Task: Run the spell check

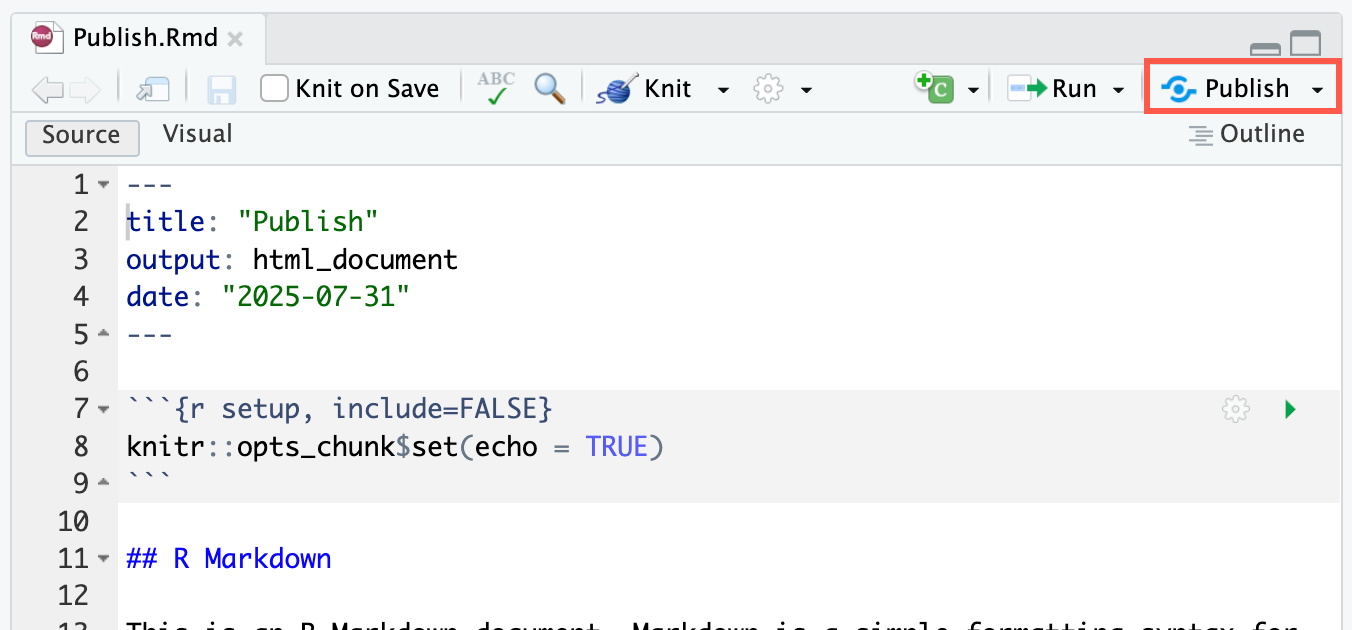Action: [494, 88]
